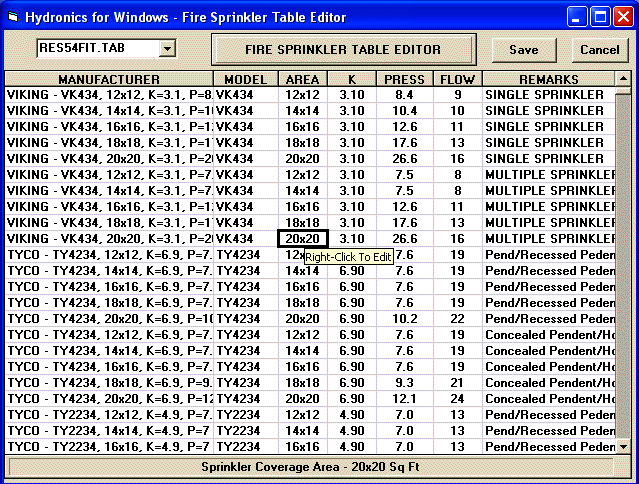
Task: Click pressure value 12.1
Action: pyautogui.click(x=404, y=398)
